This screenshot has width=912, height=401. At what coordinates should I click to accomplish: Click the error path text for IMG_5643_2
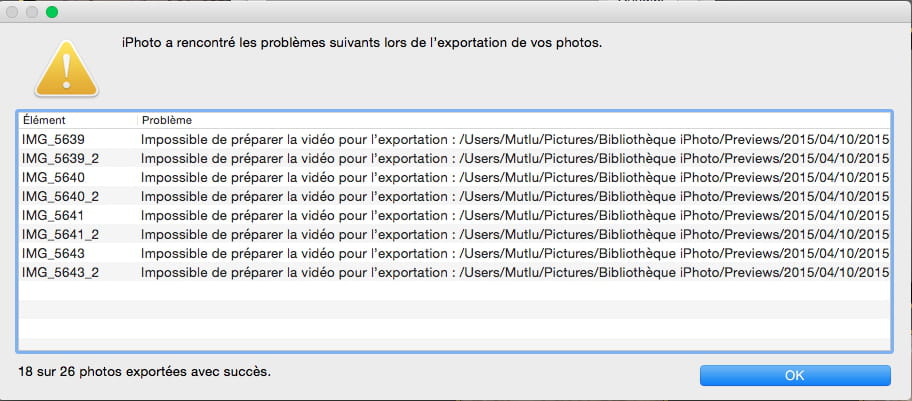click(x=675, y=272)
